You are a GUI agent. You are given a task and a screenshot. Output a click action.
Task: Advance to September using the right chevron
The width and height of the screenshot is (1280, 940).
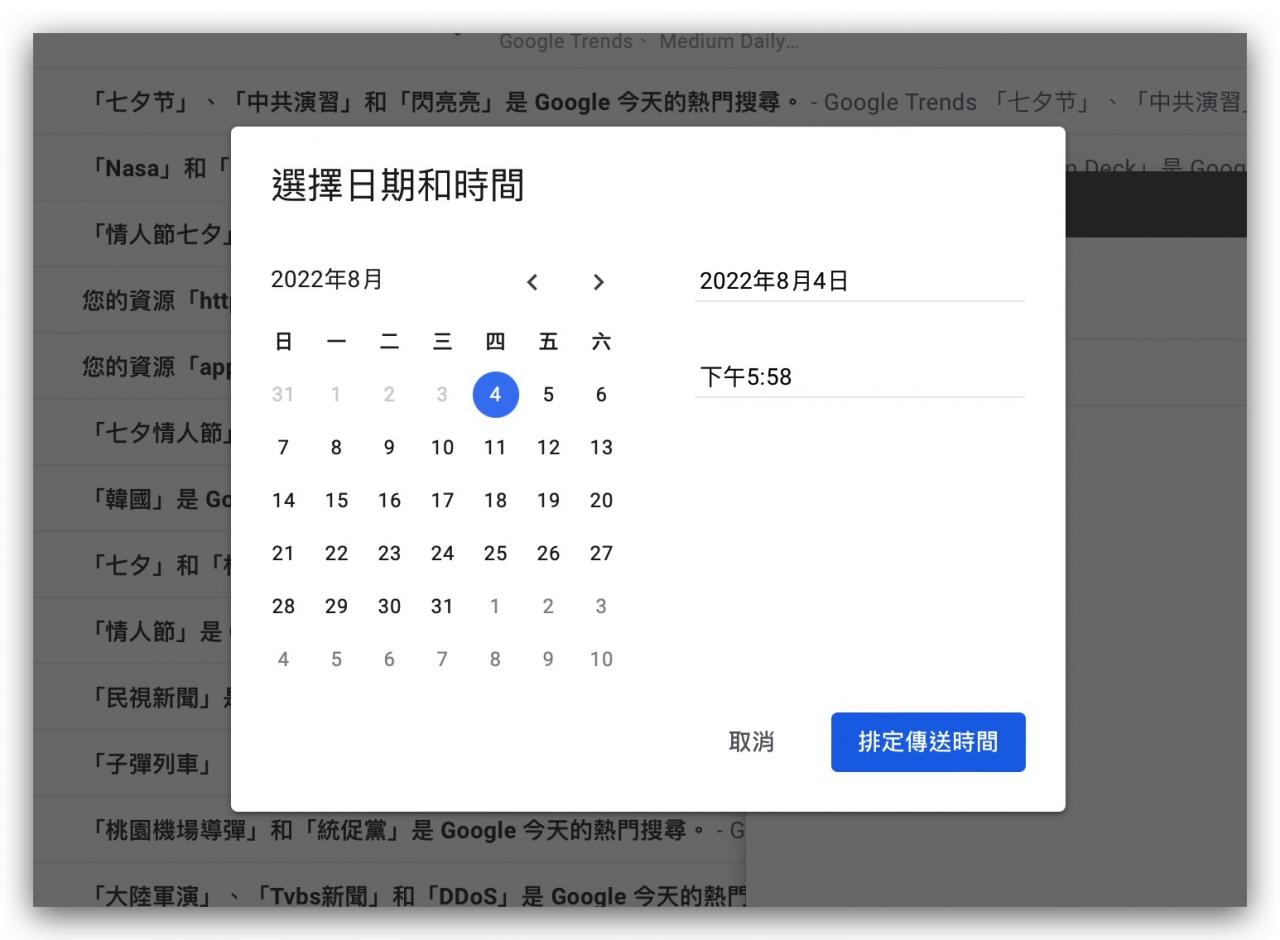pos(598,283)
